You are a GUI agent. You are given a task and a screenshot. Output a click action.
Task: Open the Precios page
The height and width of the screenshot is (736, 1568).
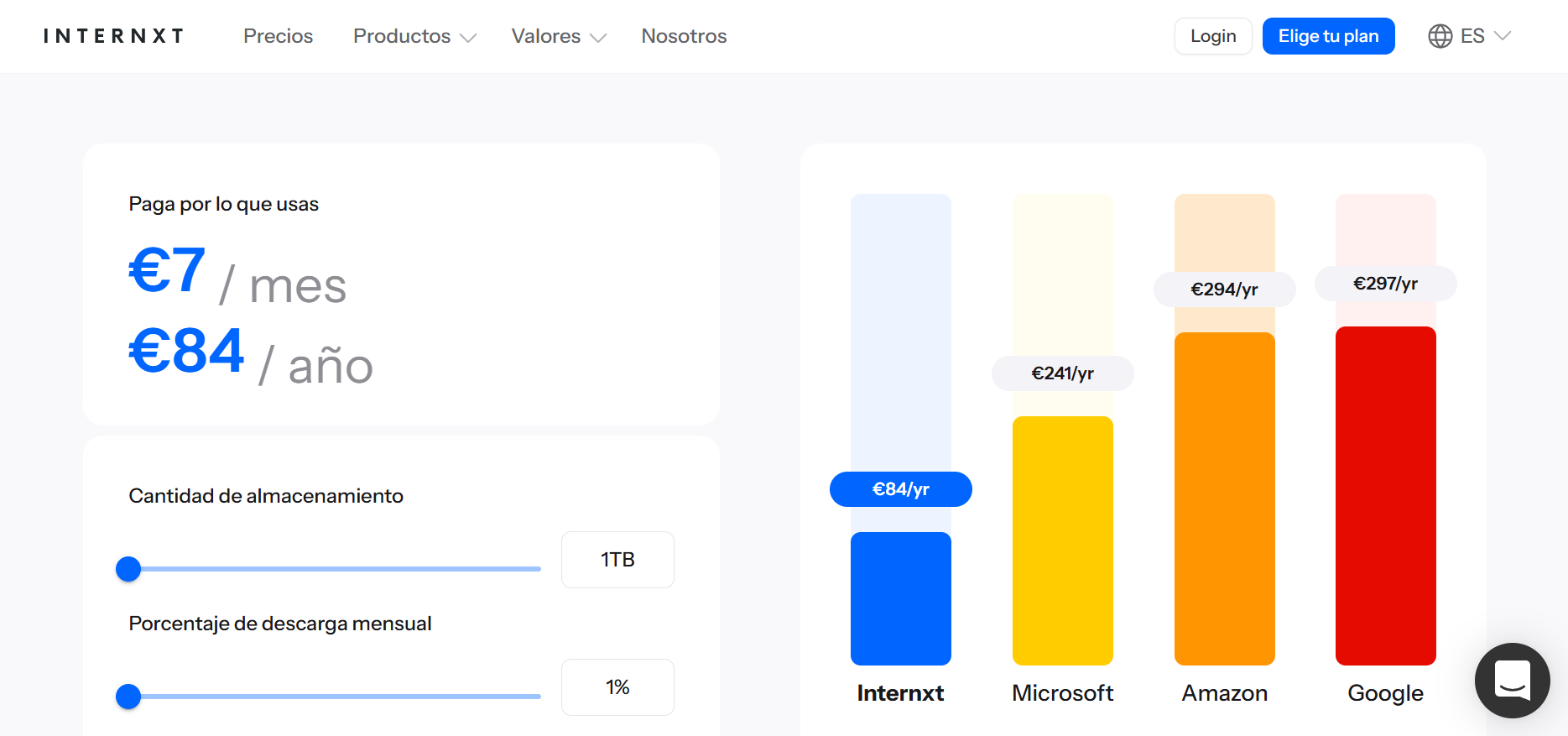278,36
